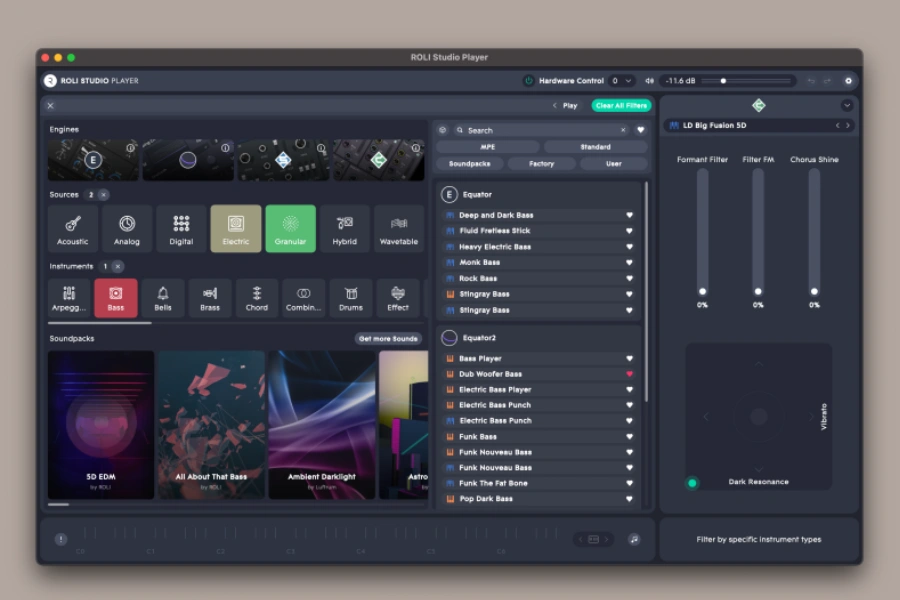Screen dimensions: 900x600
Task: Clear the search field X
Action: (623, 130)
